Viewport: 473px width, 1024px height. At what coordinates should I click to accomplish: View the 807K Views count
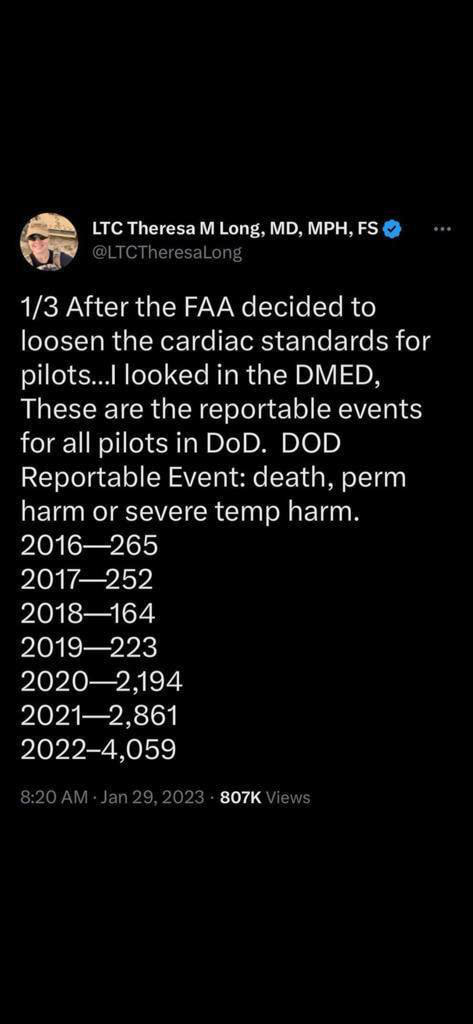tap(266, 797)
